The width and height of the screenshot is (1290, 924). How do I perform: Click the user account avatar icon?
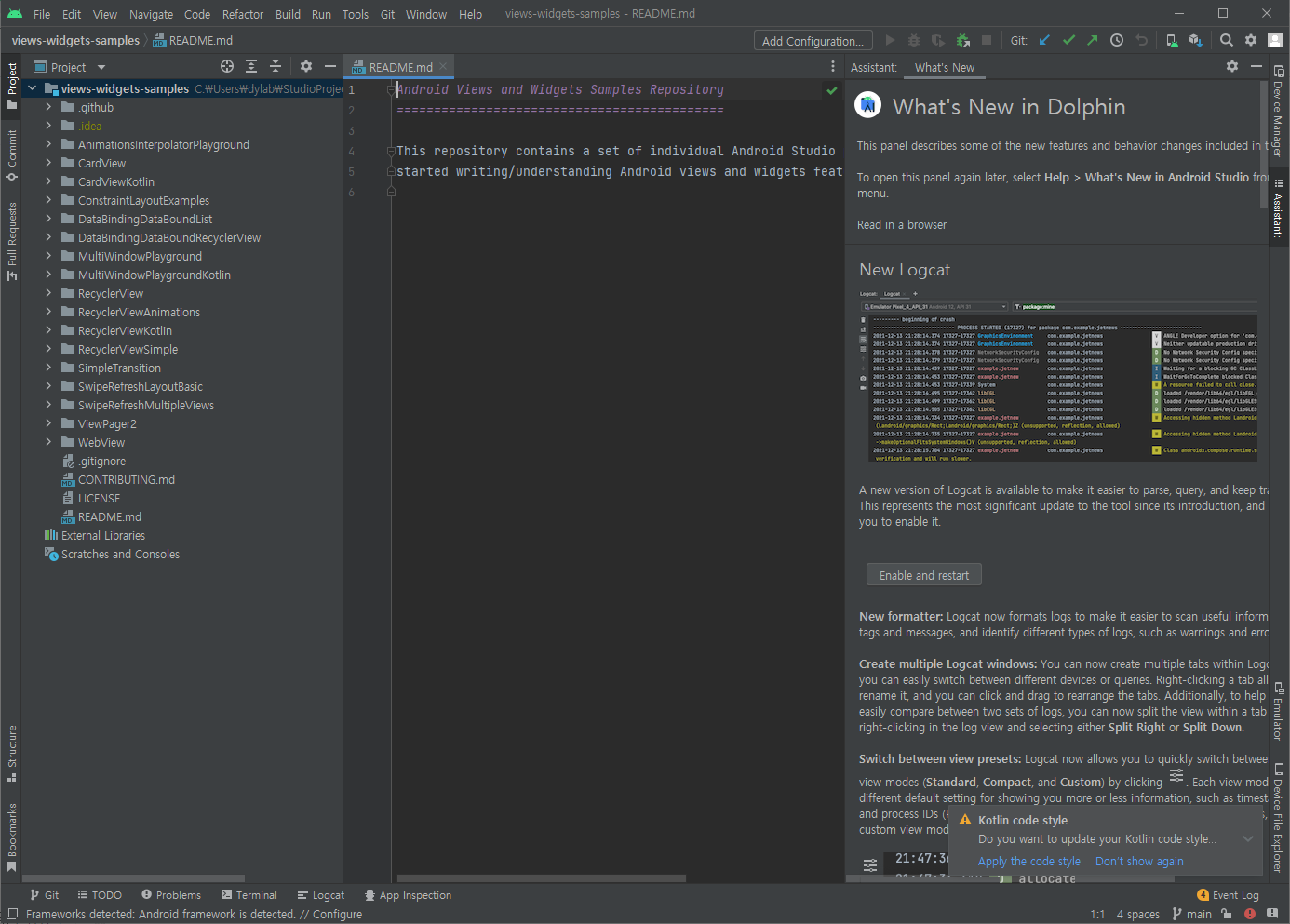(x=1275, y=40)
